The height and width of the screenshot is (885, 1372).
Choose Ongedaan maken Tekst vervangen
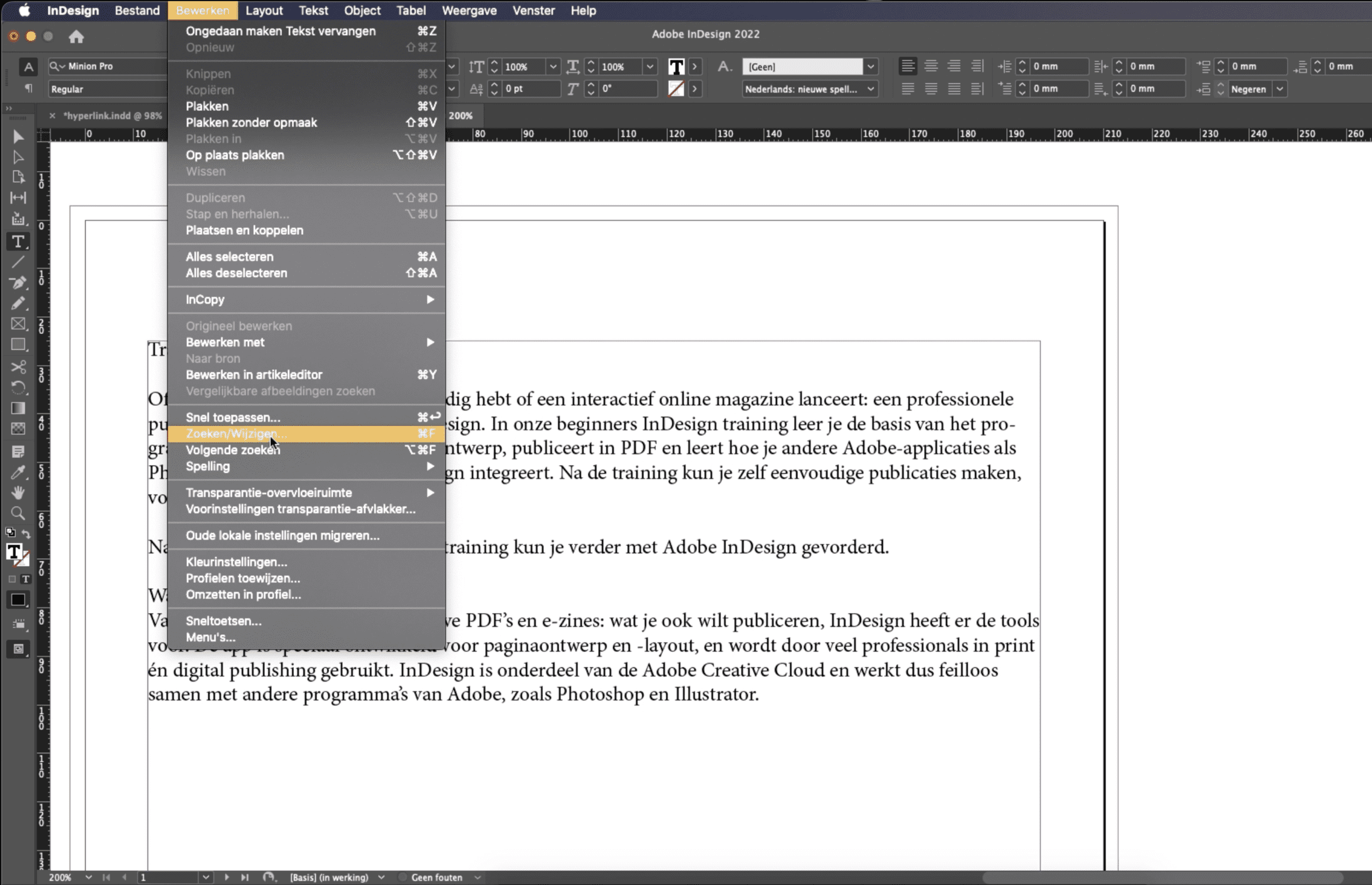click(x=306, y=31)
